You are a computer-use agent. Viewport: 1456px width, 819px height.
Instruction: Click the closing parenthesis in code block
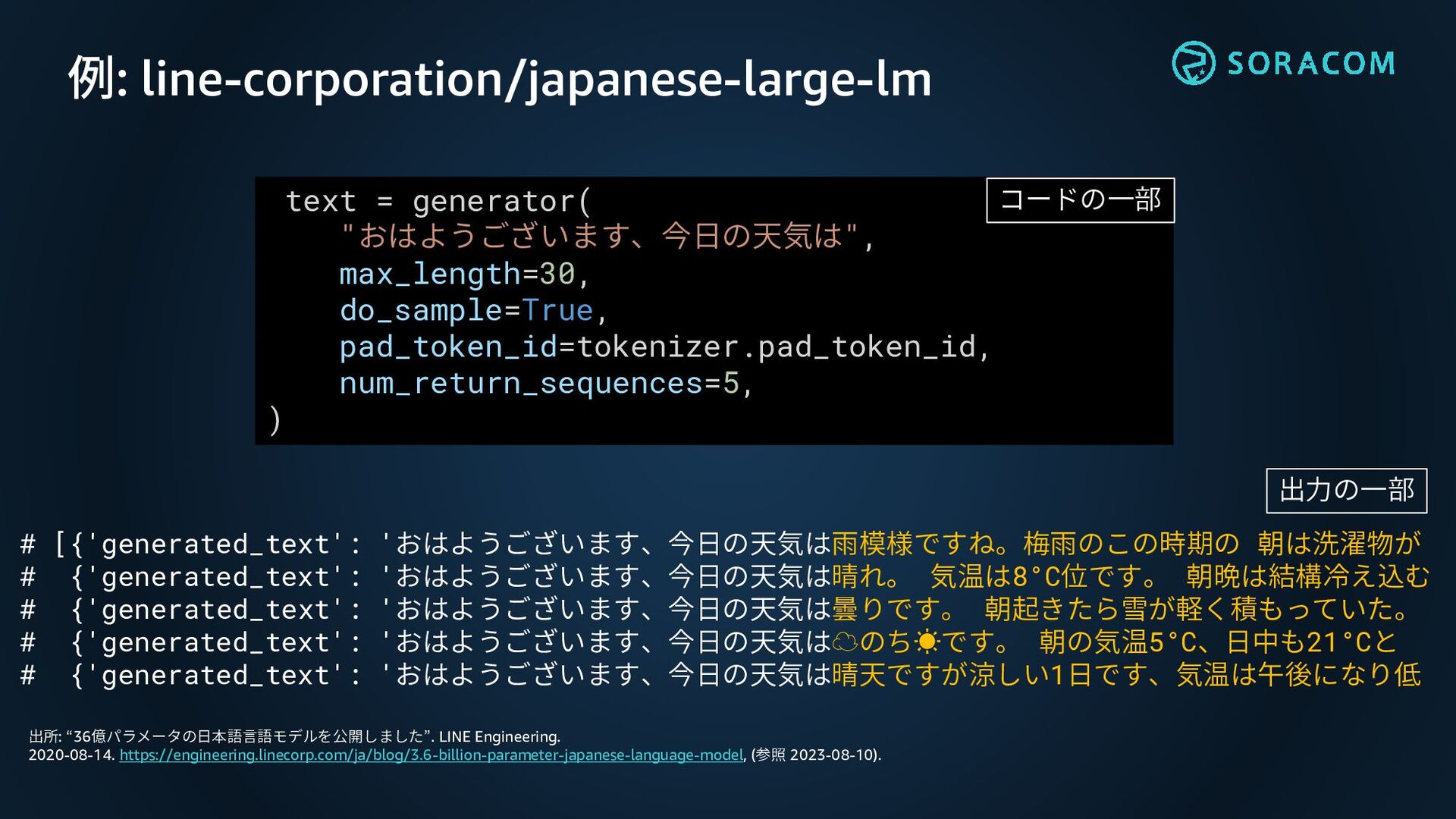(x=275, y=419)
